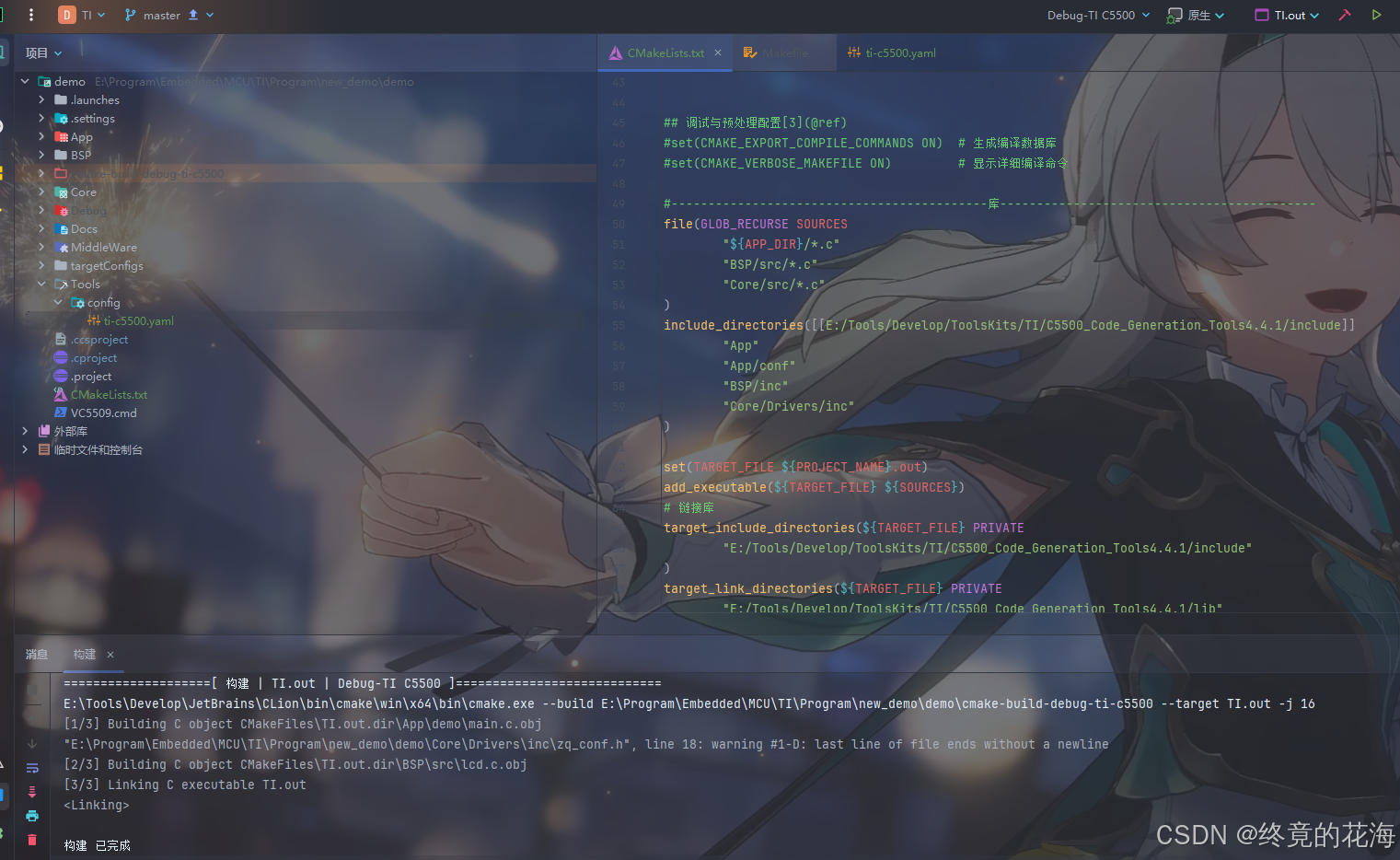Click the debugger bug-monitor icon beside 原生
Screen dimensions: 1400x860
[1174, 15]
